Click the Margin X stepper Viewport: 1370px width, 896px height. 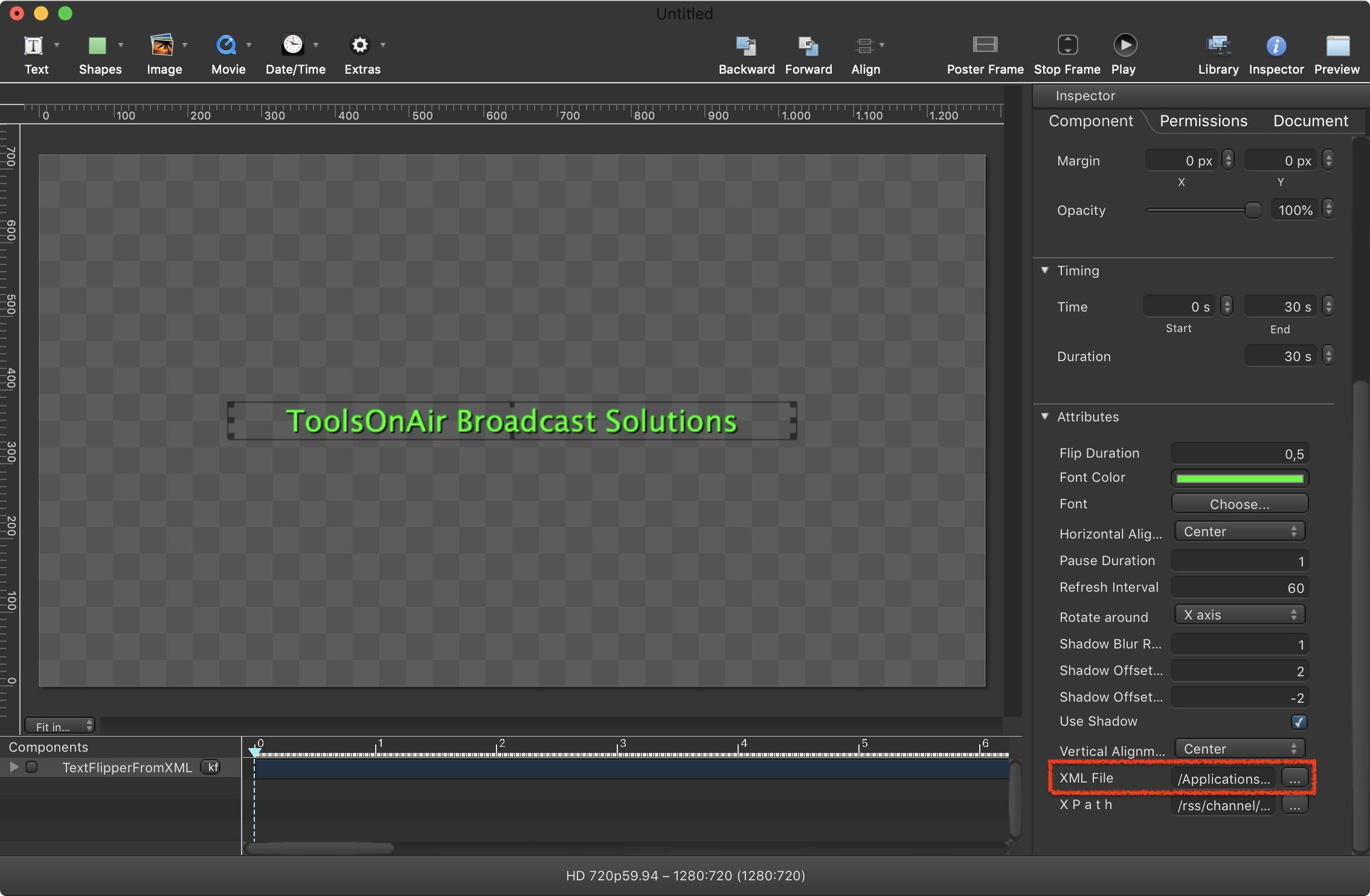point(1227,160)
